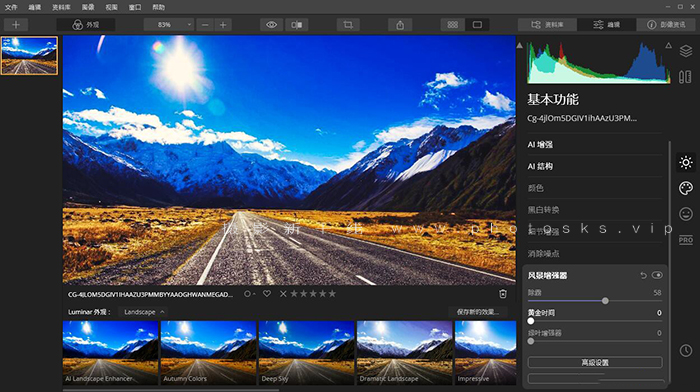
Task: Apply the Impressive look
Action: pyautogui.click(x=486, y=353)
